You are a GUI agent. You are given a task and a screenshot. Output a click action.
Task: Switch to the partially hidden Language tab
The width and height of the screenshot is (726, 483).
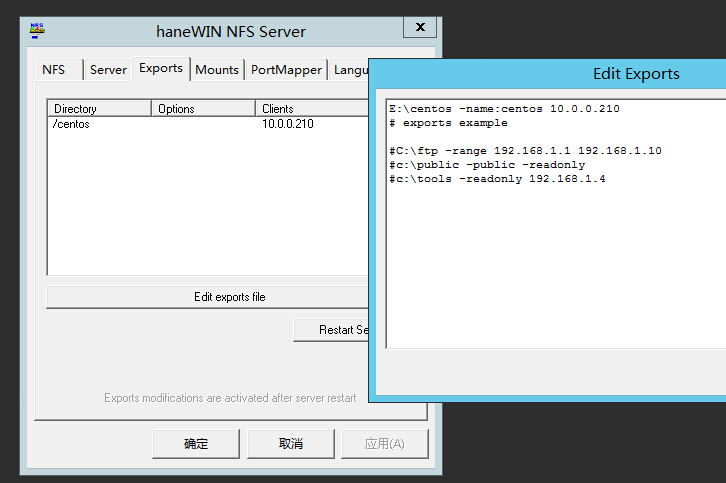(x=350, y=70)
